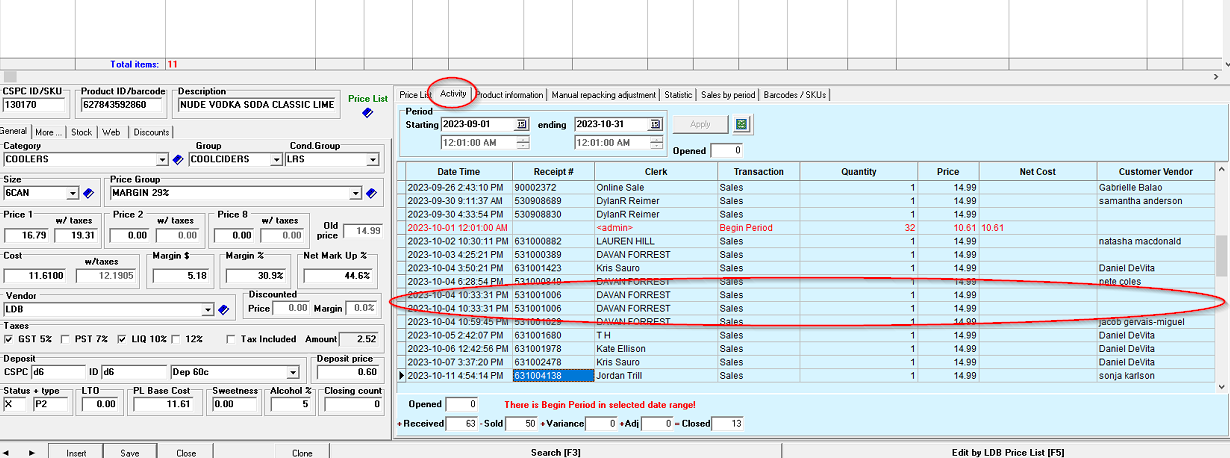Viewport: 1230px width, 458px height.
Task: Go to next record arrow
Action: (31, 452)
